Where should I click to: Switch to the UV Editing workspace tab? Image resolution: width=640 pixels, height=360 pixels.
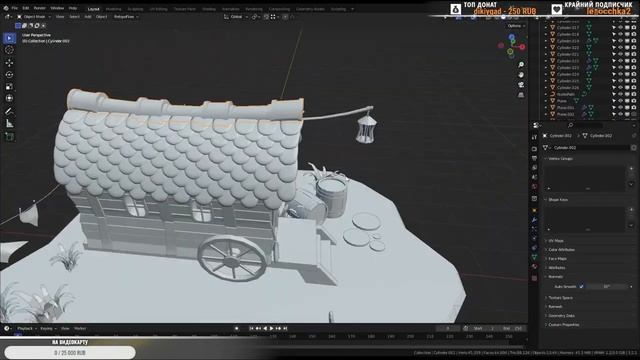point(158,9)
